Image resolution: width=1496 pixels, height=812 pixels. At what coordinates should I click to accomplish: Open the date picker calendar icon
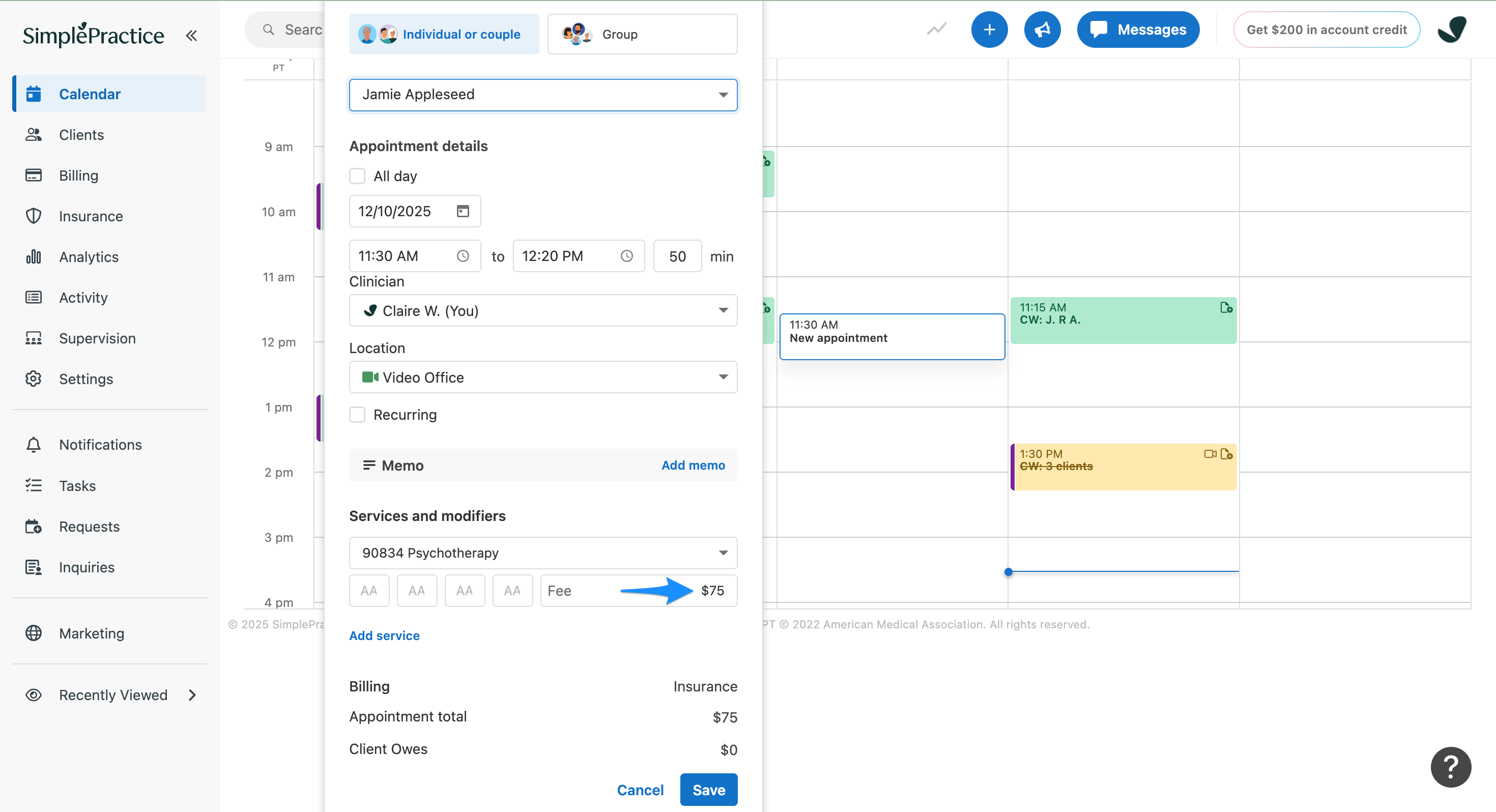click(x=462, y=211)
